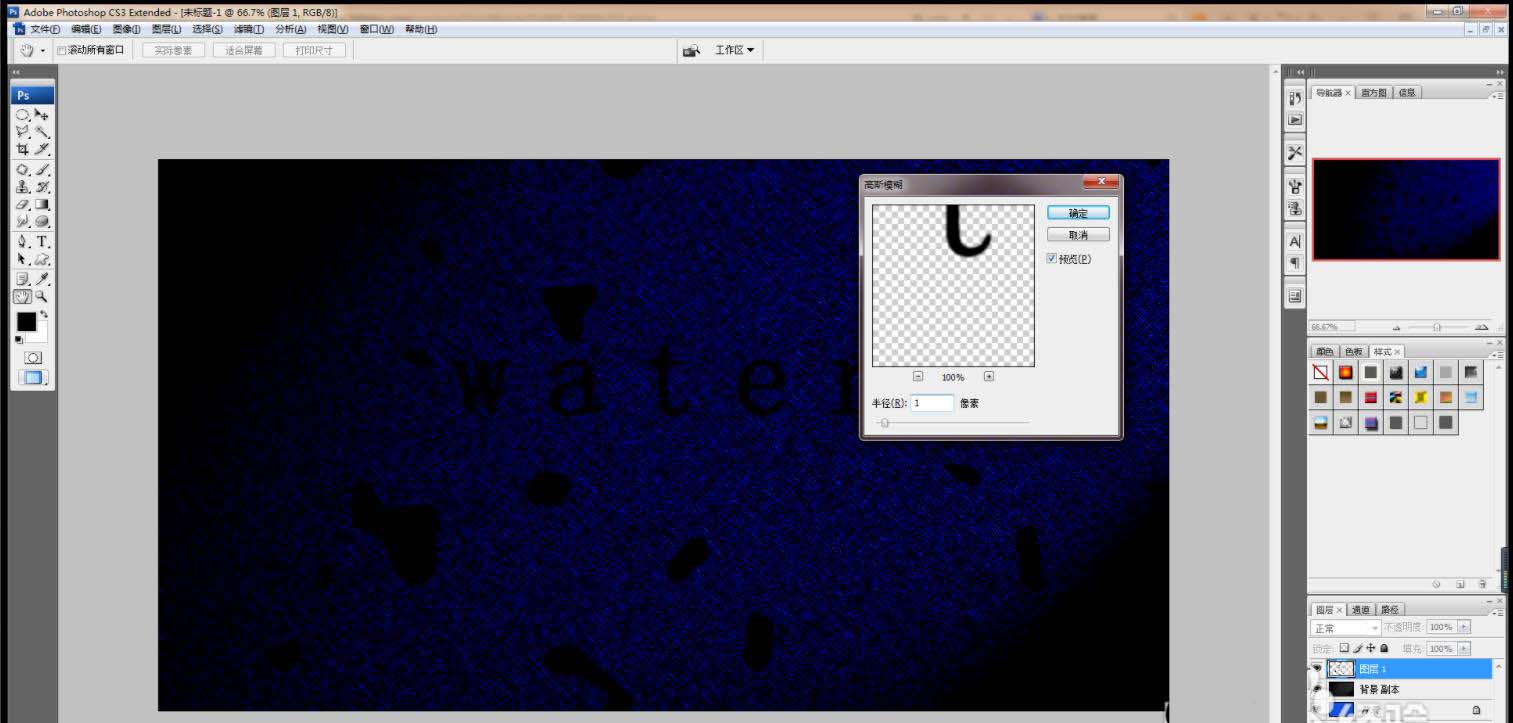Select the Elliptical Marquee tool

tap(22, 115)
